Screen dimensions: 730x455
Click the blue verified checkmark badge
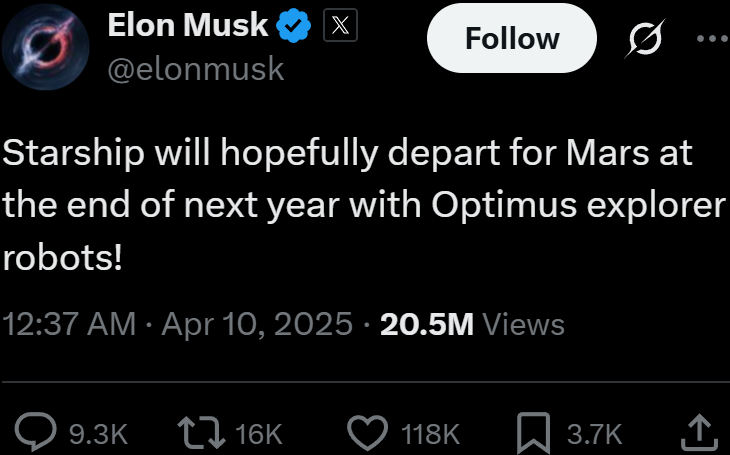coord(293,26)
